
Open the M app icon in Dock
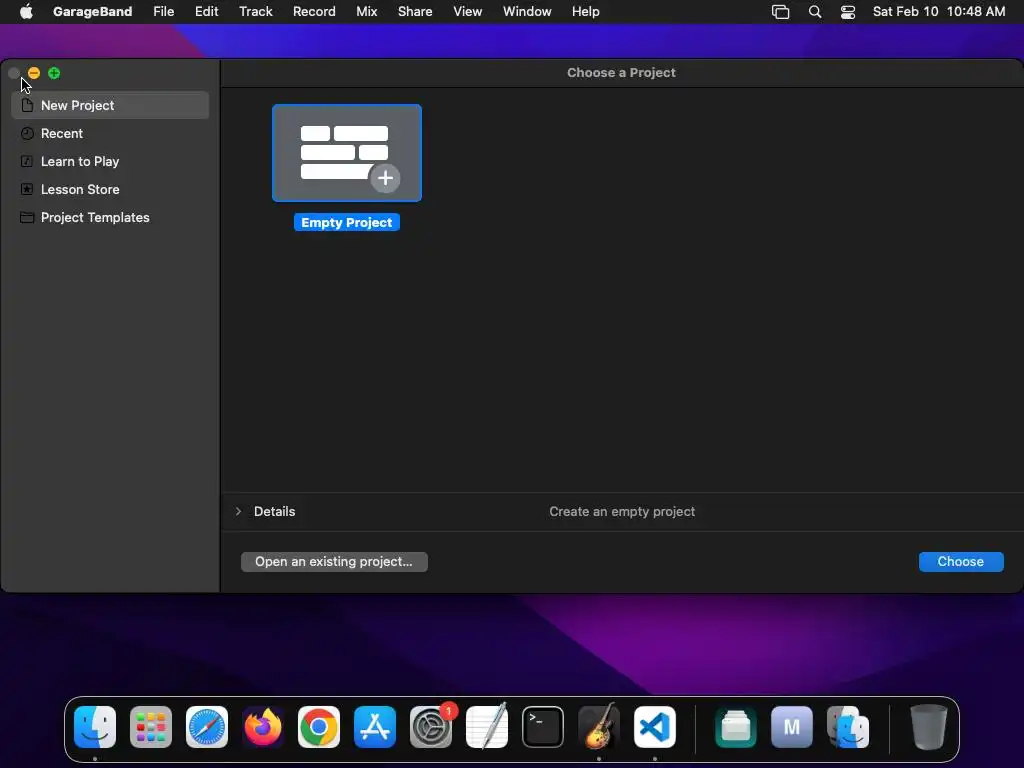coord(792,727)
